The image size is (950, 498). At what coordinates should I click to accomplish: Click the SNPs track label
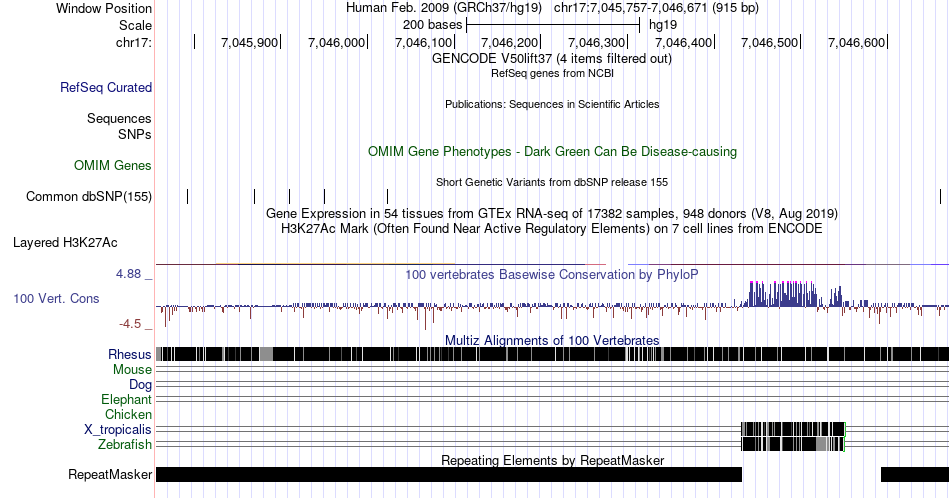(x=135, y=134)
